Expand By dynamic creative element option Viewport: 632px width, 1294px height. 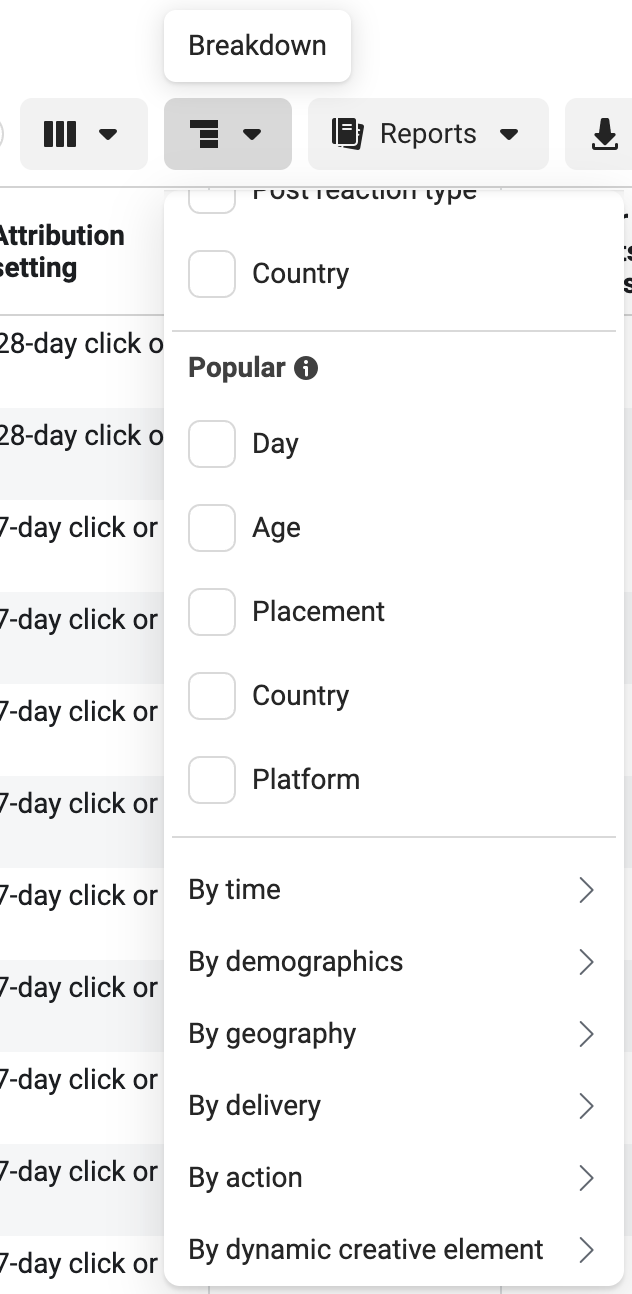pyautogui.click(x=394, y=1250)
